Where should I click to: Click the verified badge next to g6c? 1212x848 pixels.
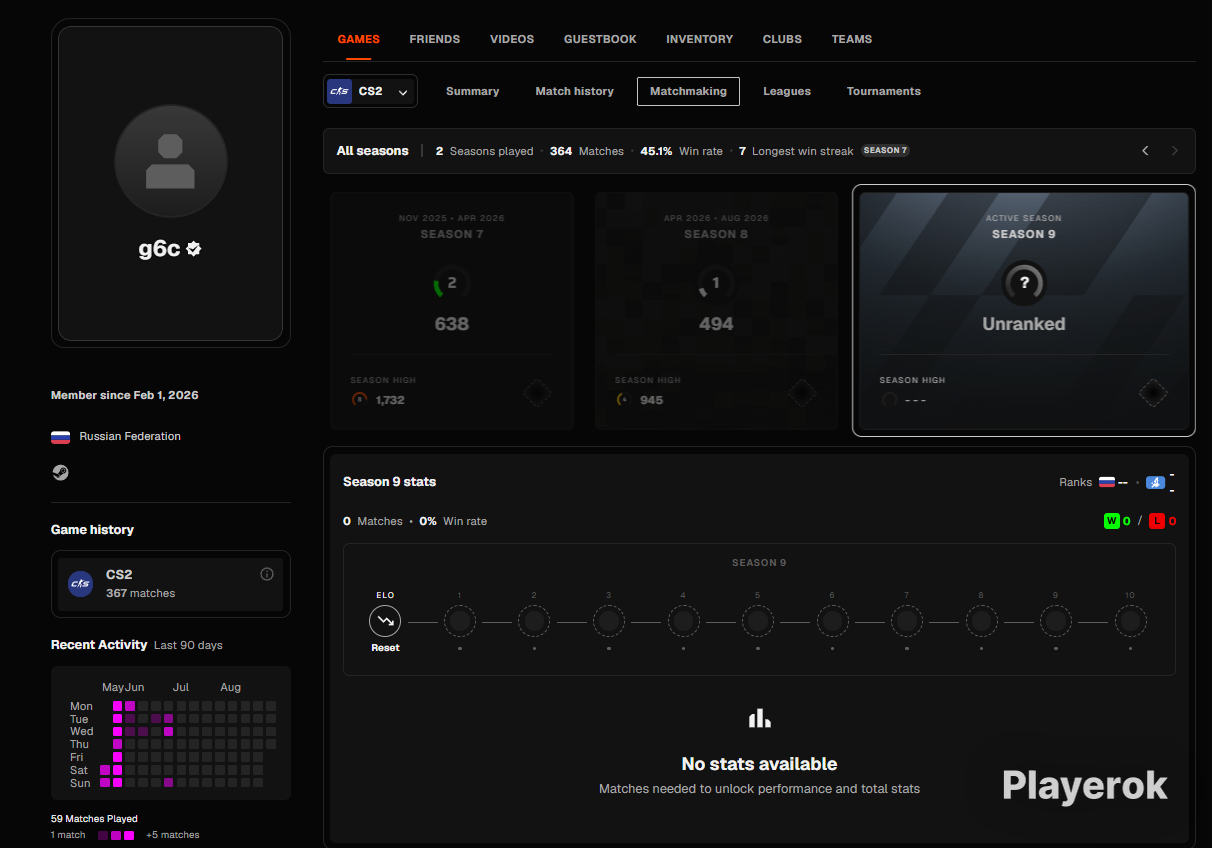[194, 249]
